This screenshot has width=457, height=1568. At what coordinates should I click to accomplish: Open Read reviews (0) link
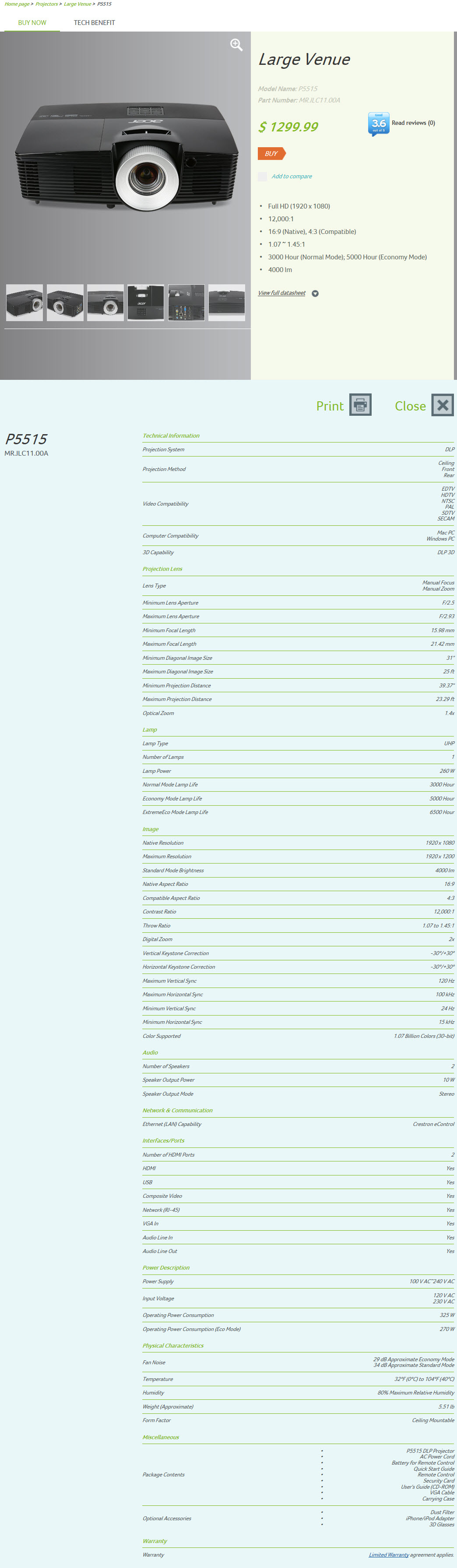(x=413, y=123)
